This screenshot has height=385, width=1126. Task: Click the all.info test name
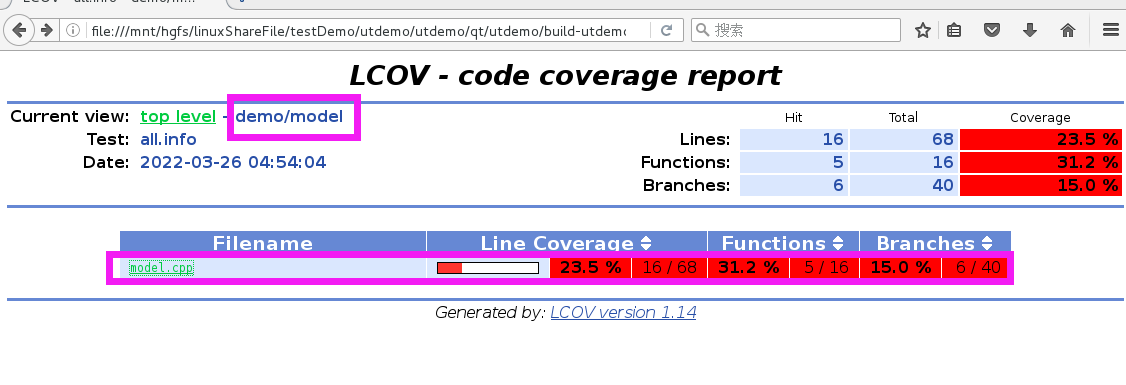(x=168, y=139)
